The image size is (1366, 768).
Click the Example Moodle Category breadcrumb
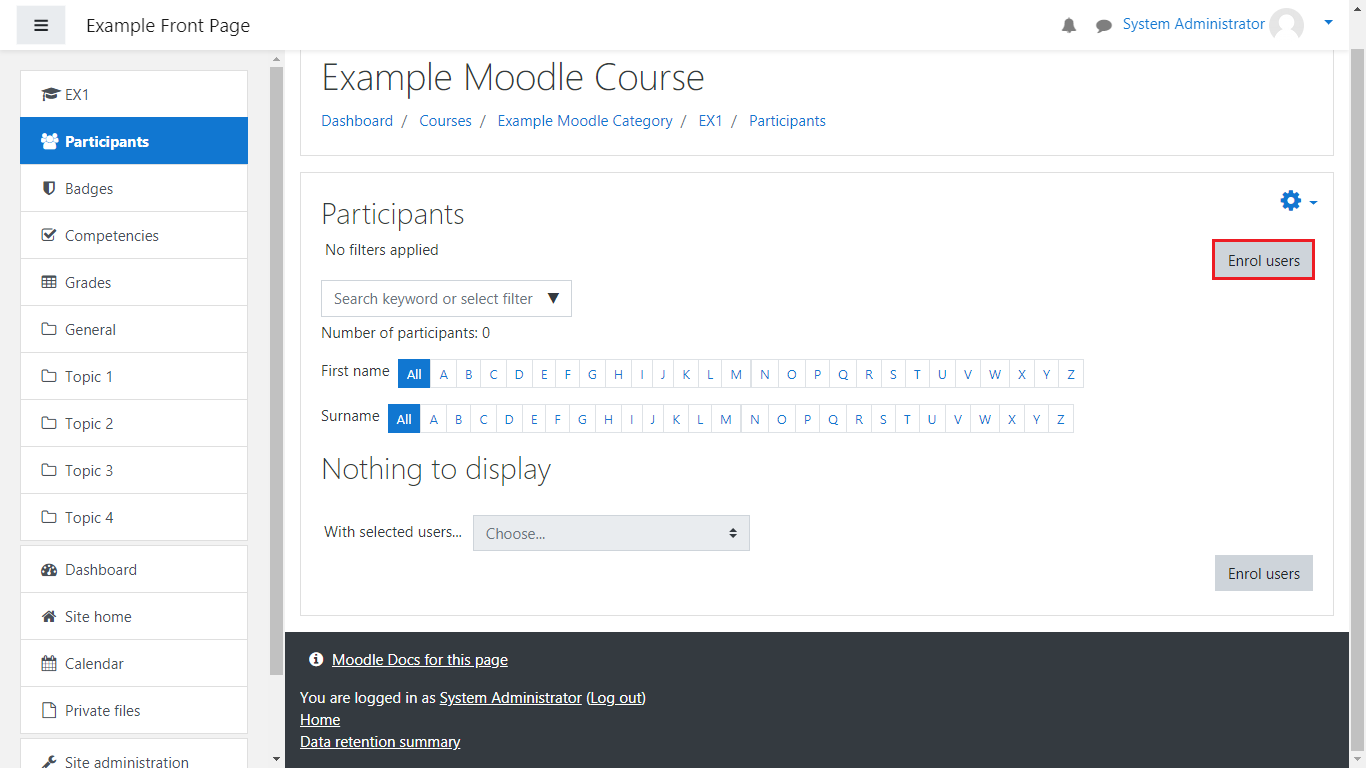(x=585, y=121)
